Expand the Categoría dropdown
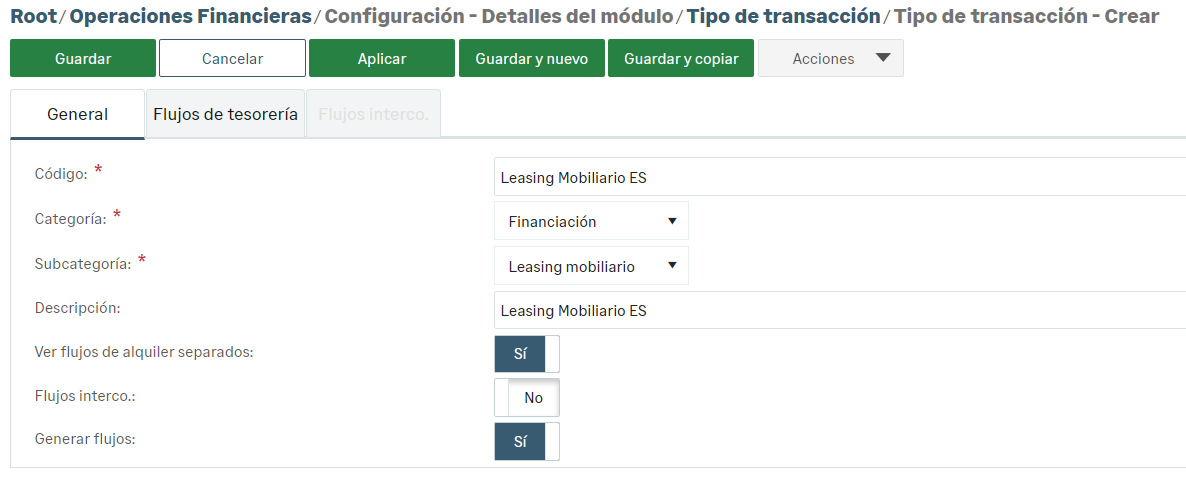The width and height of the screenshot is (1186, 484). coord(591,221)
